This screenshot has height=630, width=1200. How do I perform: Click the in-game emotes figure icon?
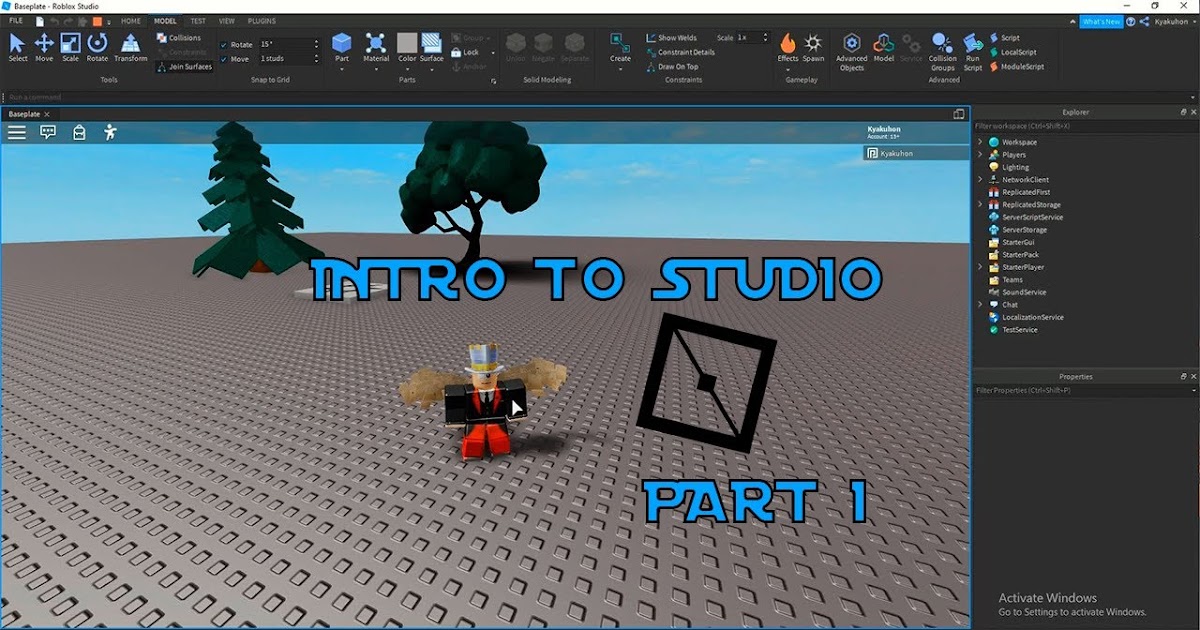point(110,132)
